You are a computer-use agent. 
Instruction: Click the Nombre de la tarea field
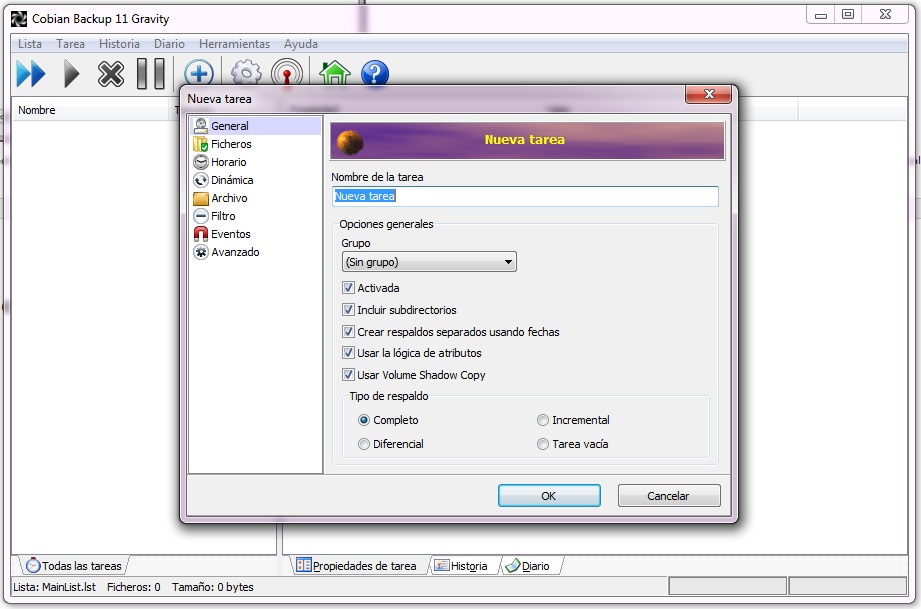[x=525, y=196]
